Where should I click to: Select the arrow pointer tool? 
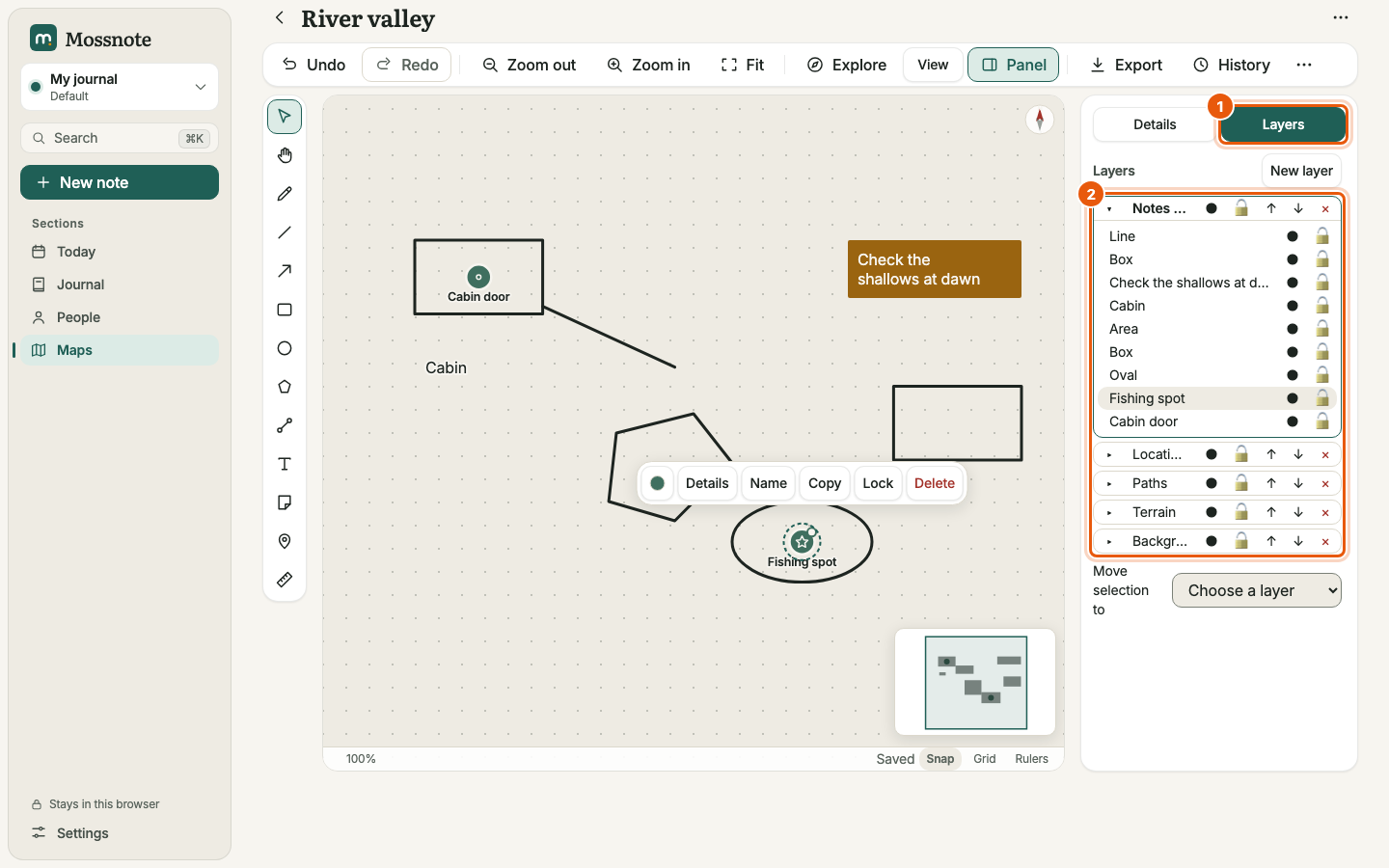pyautogui.click(x=285, y=117)
